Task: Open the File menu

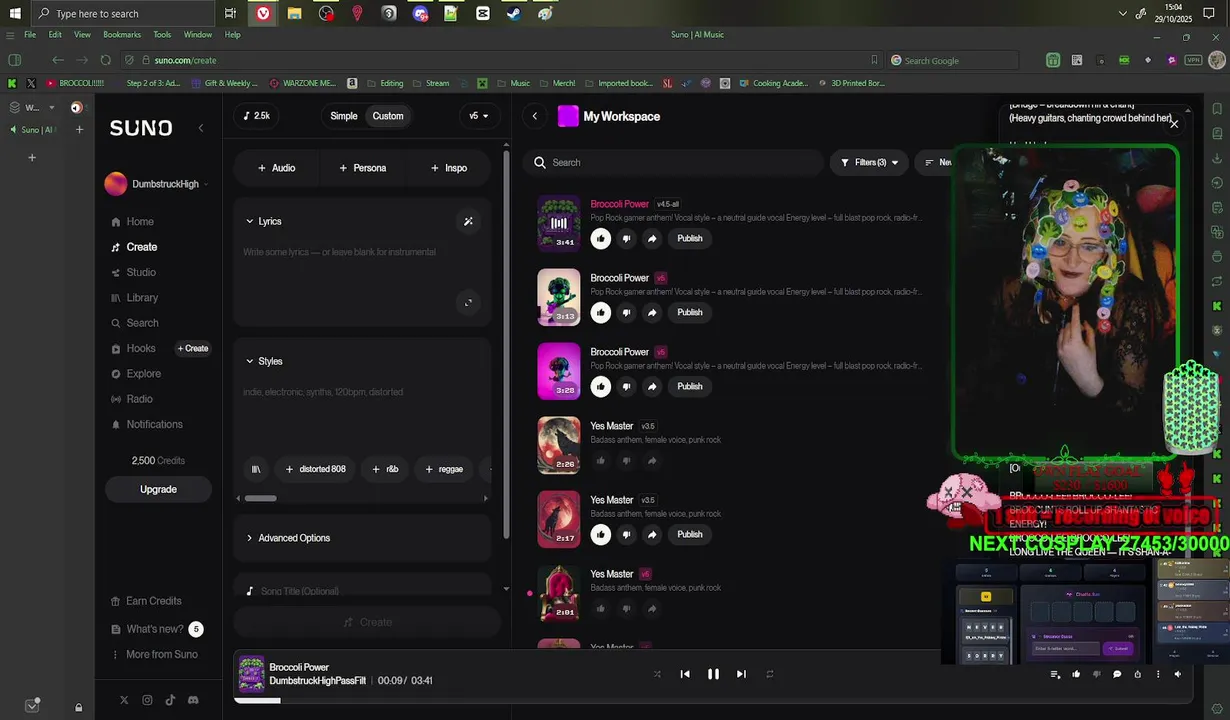Action: tap(30, 34)
